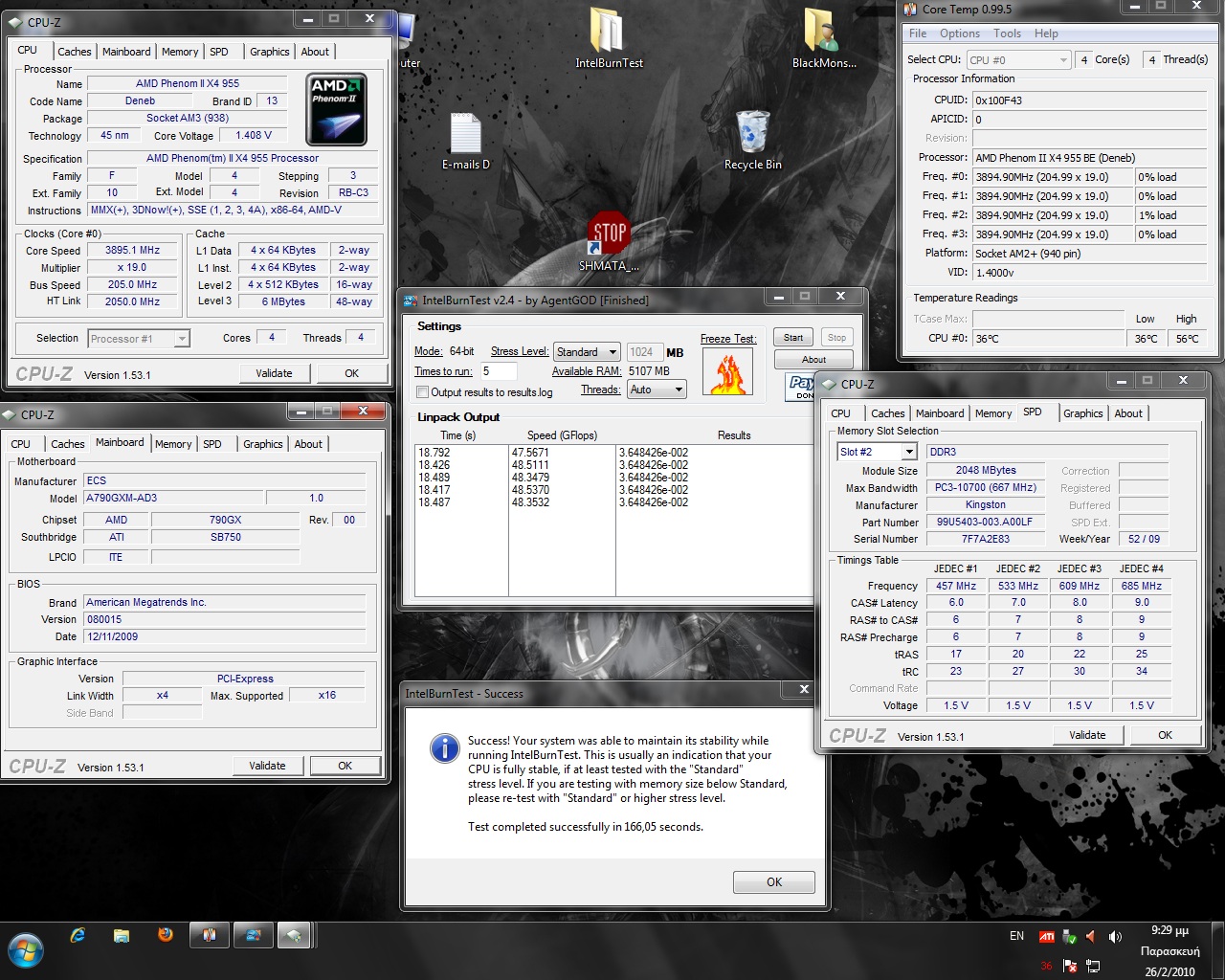Click the BIOS date 12/11/2009
This screenshot has height=980, width=1225.
tap(225, 637)
